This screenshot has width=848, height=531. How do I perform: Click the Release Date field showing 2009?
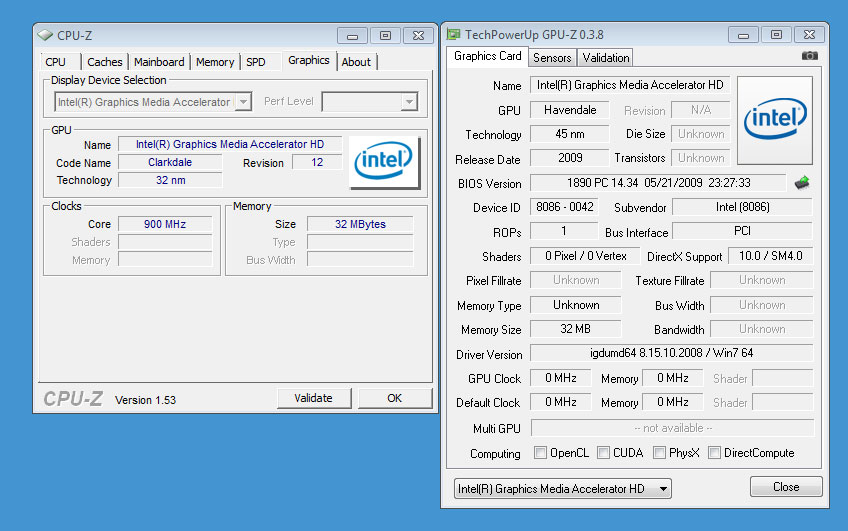tap(570, 158)
